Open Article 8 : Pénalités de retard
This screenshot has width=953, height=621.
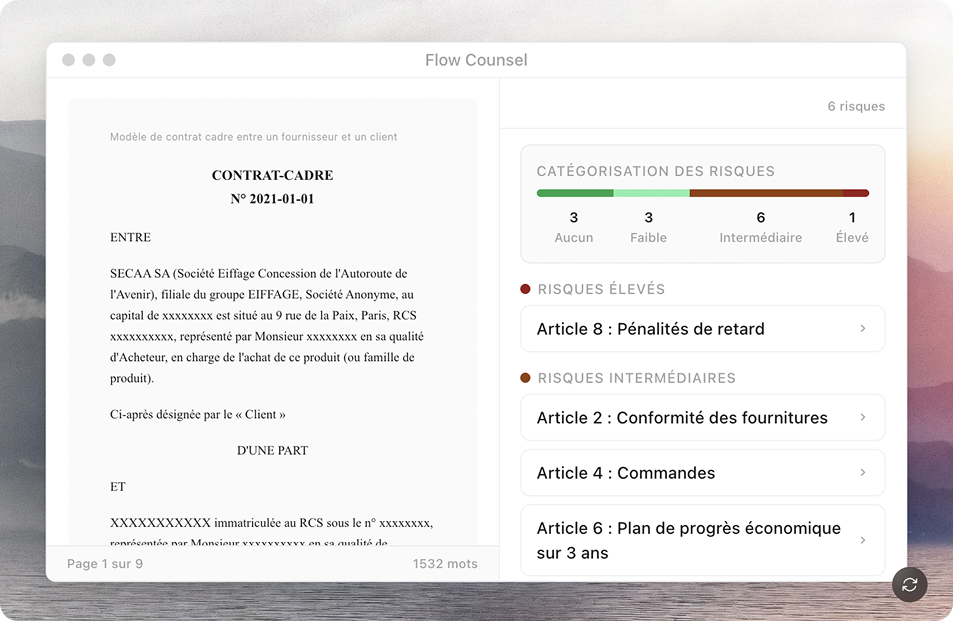703,329
